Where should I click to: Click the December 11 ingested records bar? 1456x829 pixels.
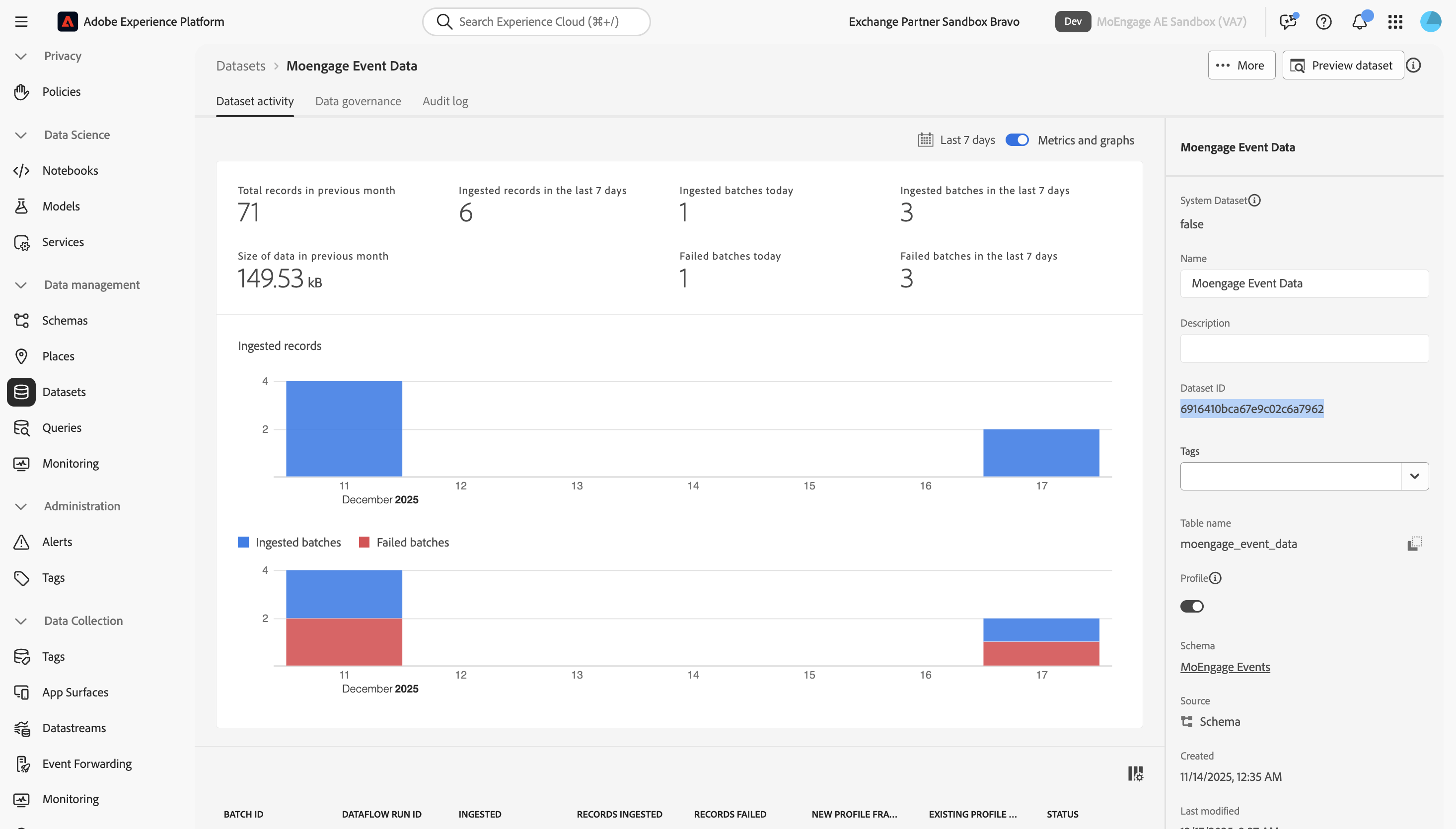point(344,429)
